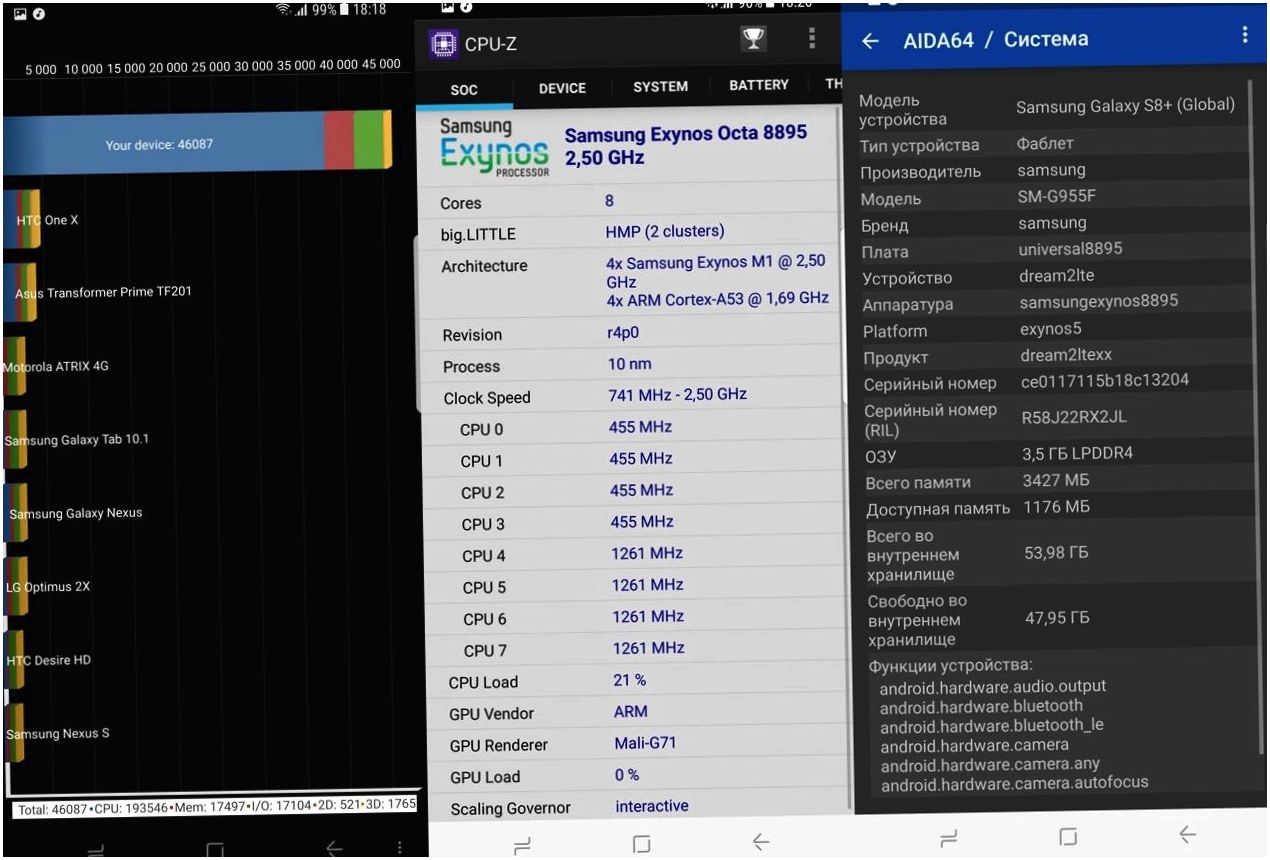
Task: Tap the Process value '10 nm'
Action: click(x=629, y=364)
